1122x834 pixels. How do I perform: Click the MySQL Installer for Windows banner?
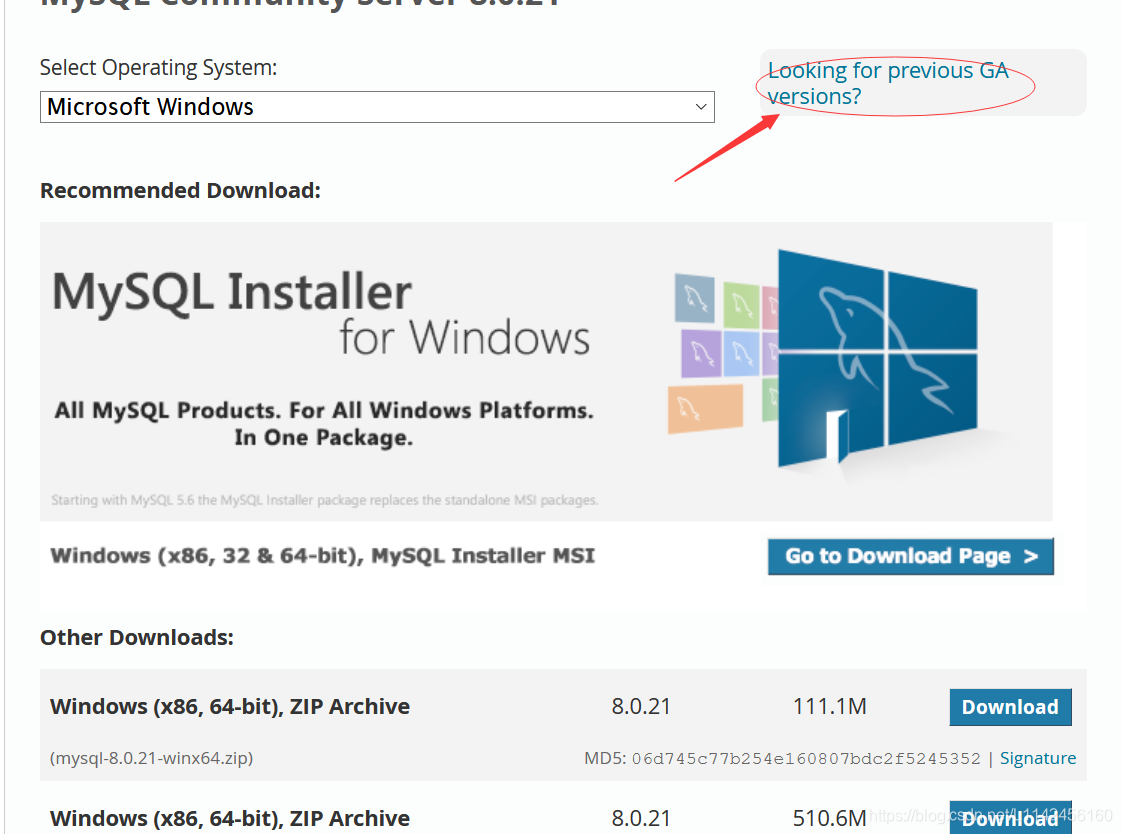[546, 371]
